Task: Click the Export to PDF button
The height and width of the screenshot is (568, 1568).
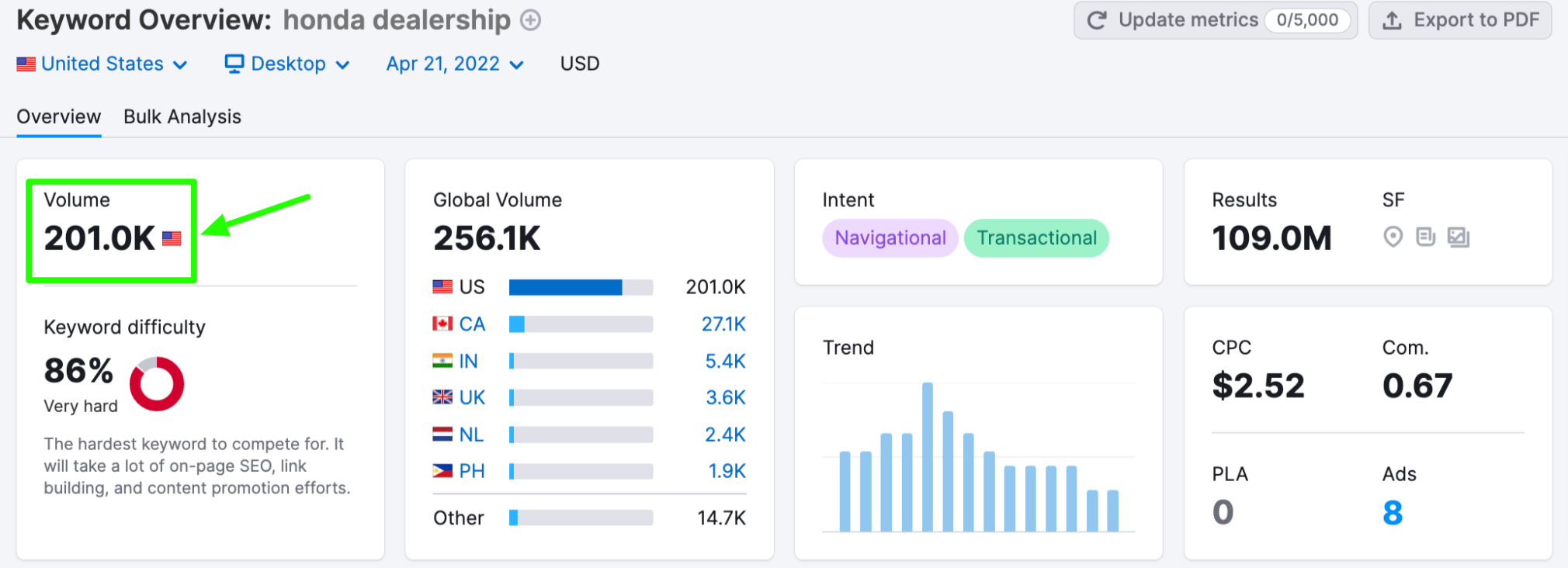Action: click(1460, 20)
